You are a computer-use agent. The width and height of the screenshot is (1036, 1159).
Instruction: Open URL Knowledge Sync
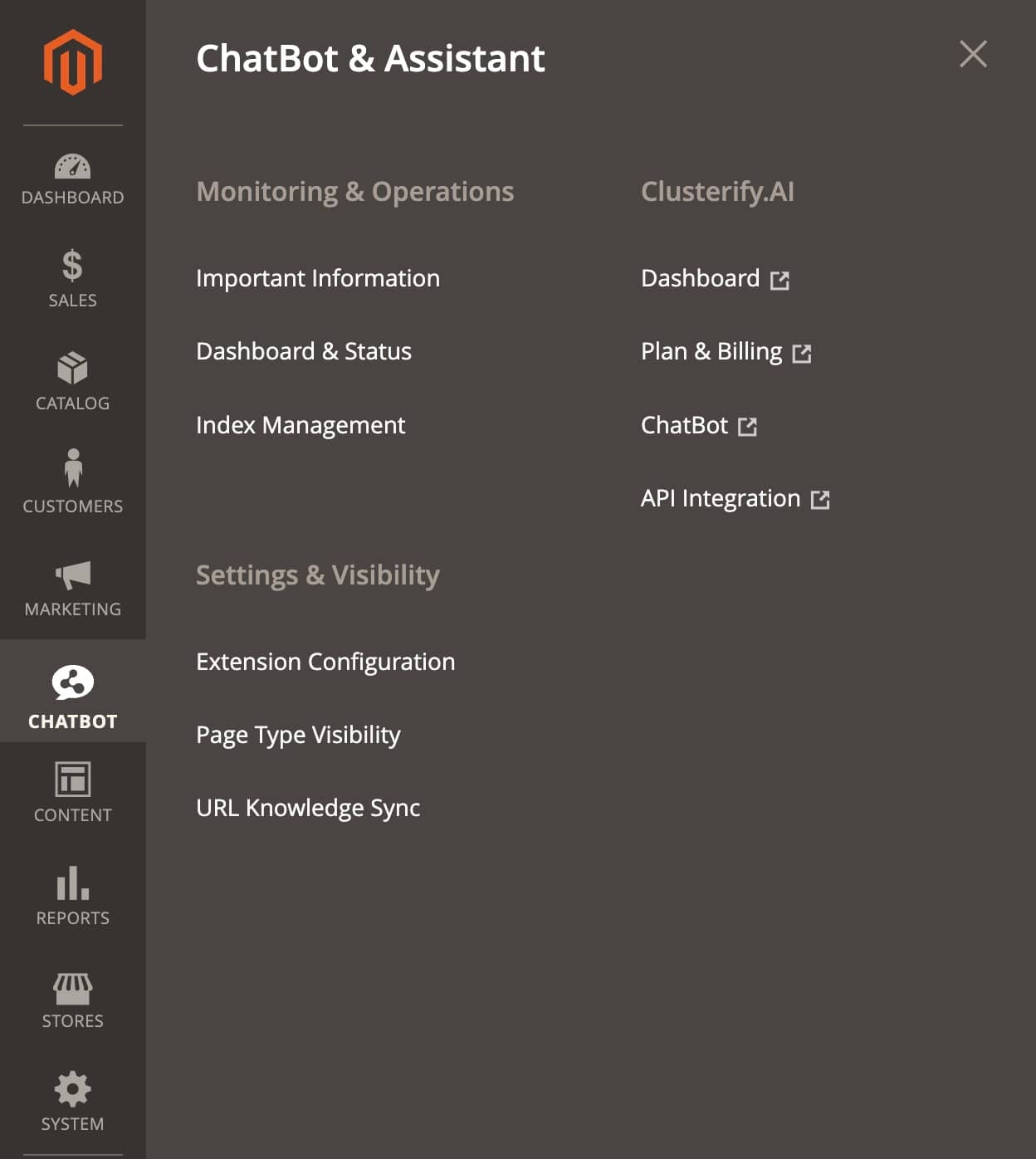(308, 808)
